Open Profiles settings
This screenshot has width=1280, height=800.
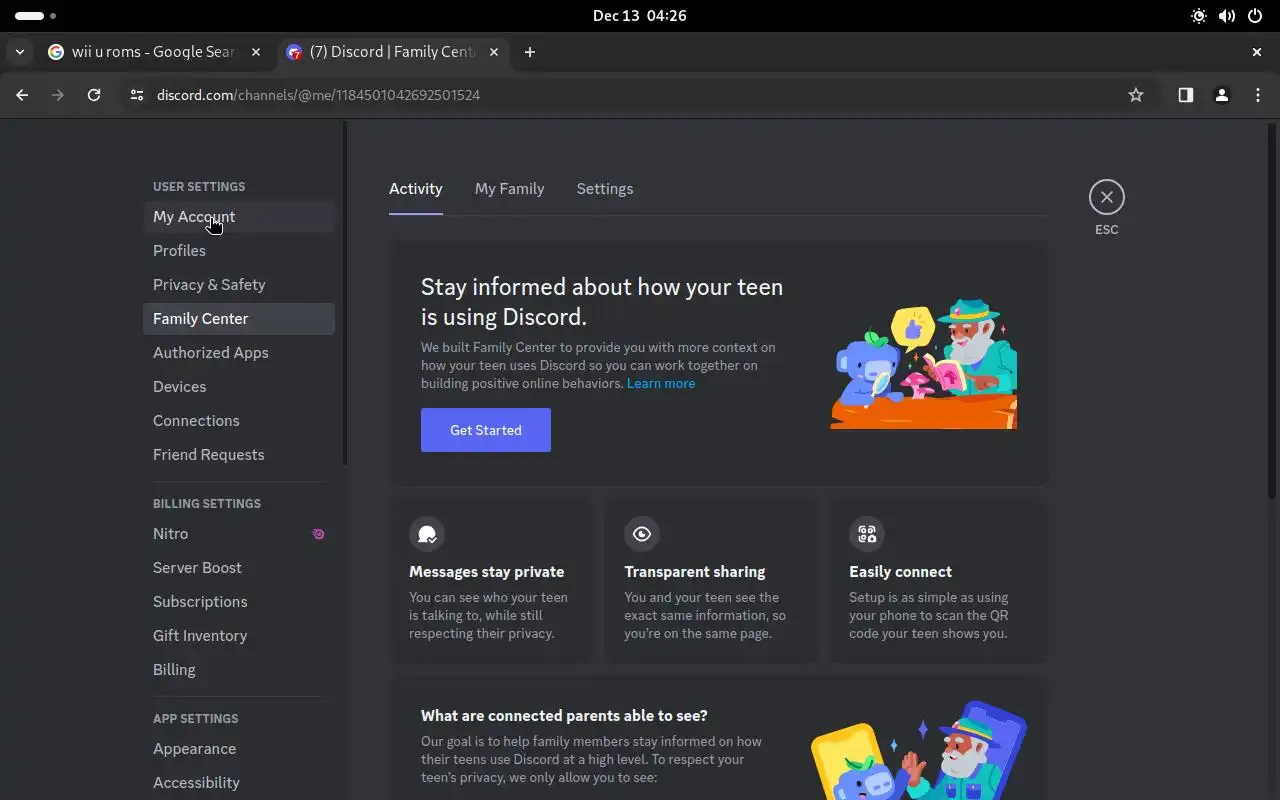(238, 251)
